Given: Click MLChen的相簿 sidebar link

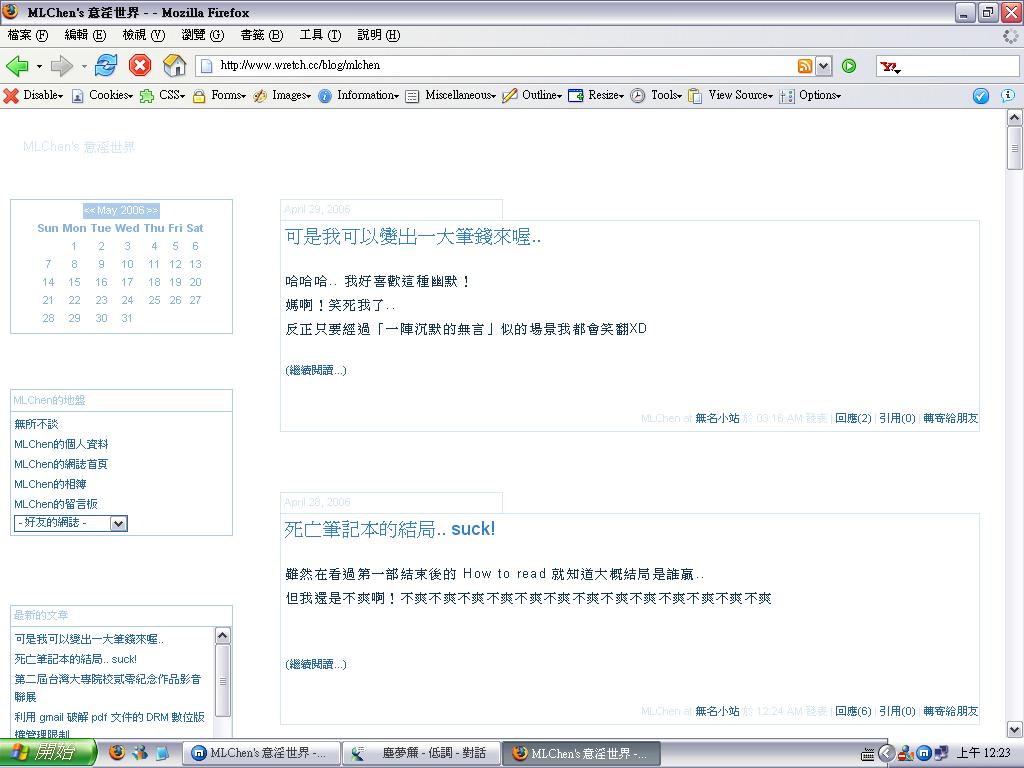Looking at the screenshot, I should (50, 484).
